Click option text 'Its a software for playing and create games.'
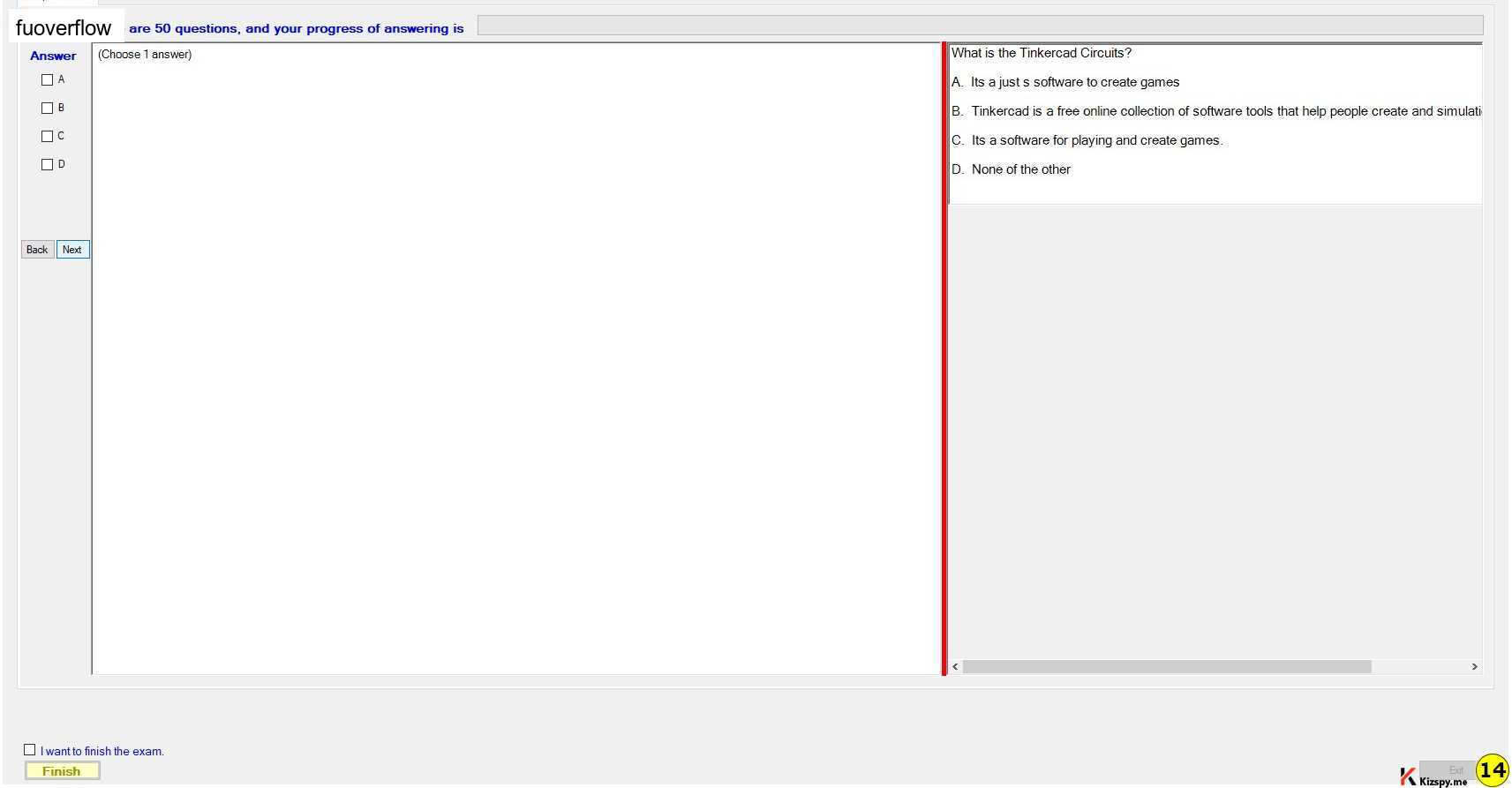Image resolution: width=1512 pixels, height=788 pixels. tap(1097, 140)
